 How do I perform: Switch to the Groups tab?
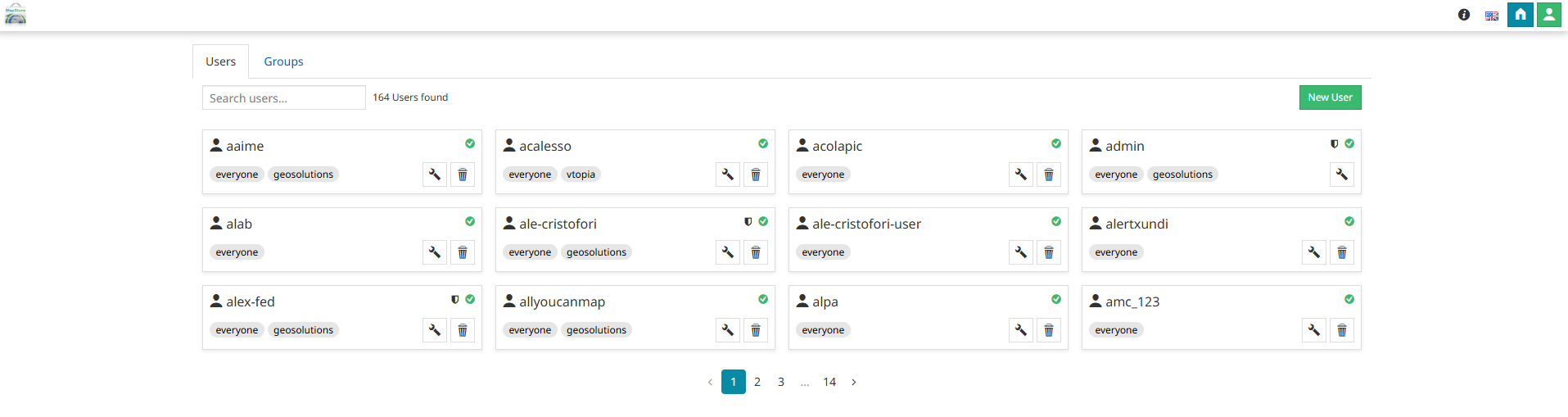283,61
